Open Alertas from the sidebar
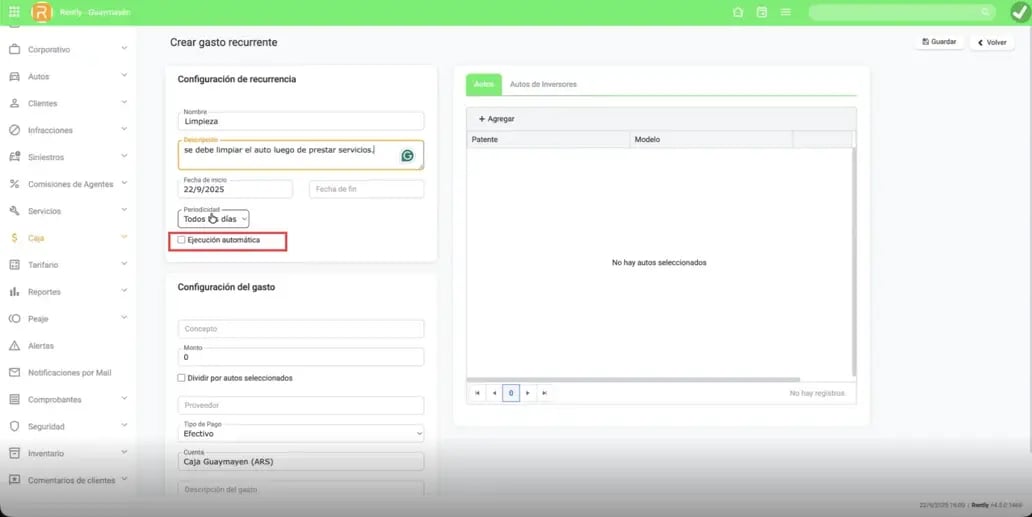The height and width of the screenshot is (517, 1032). coord(42,346)
